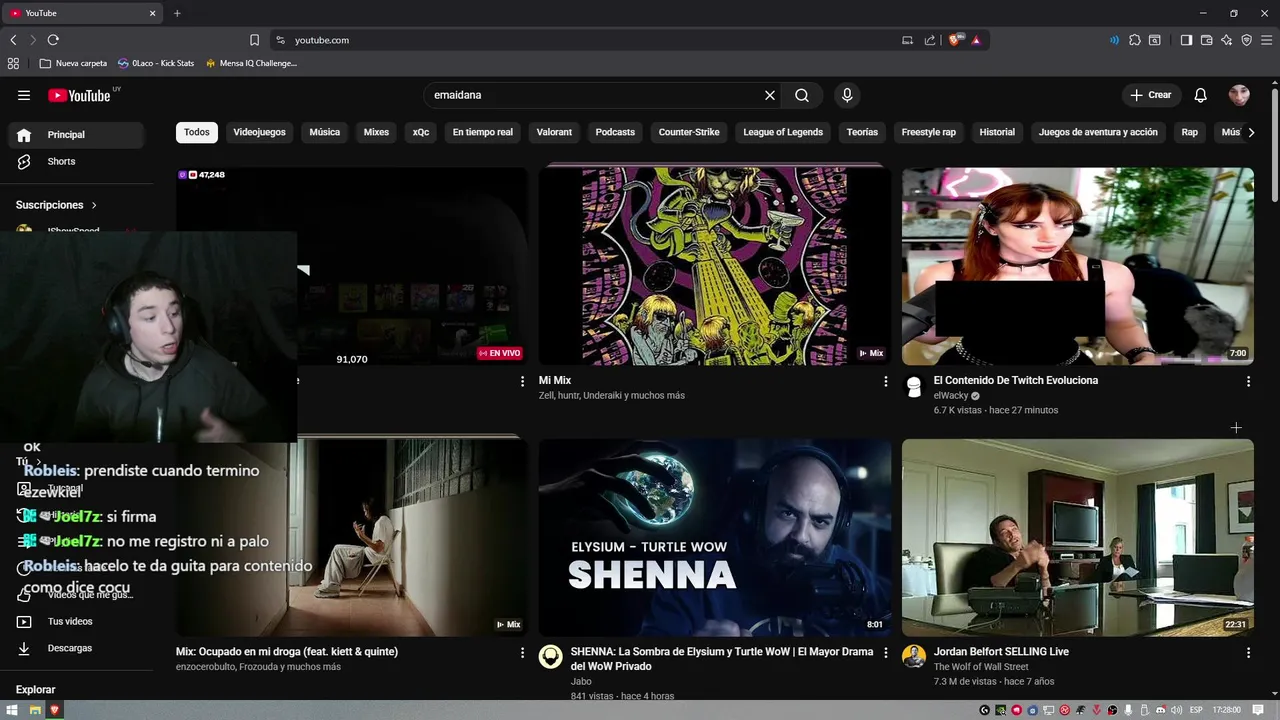
Task: Clear the search text with the X icon
Action: [x=770, y=95]
